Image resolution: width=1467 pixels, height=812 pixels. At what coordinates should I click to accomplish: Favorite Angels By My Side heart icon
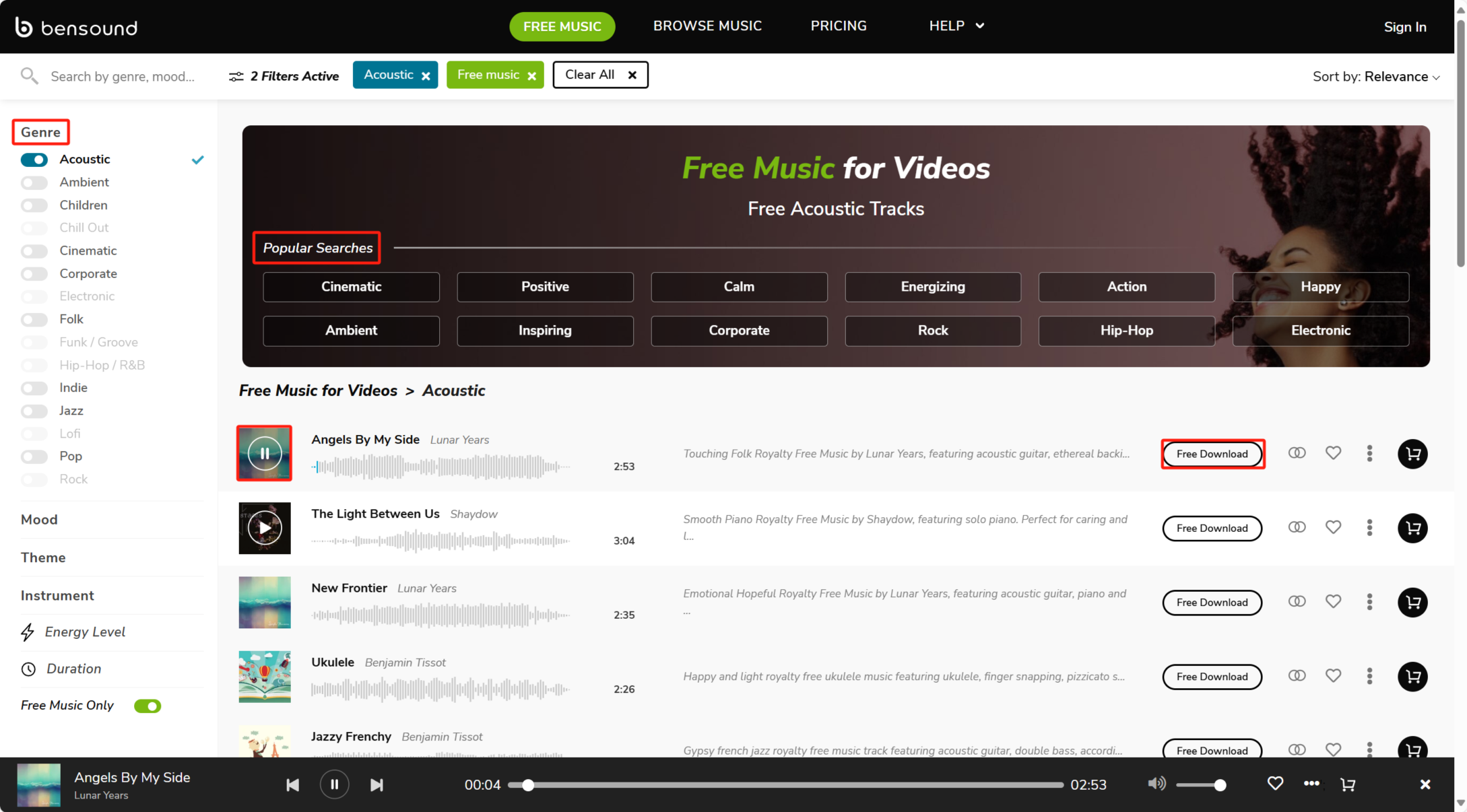pos(1333,453)
